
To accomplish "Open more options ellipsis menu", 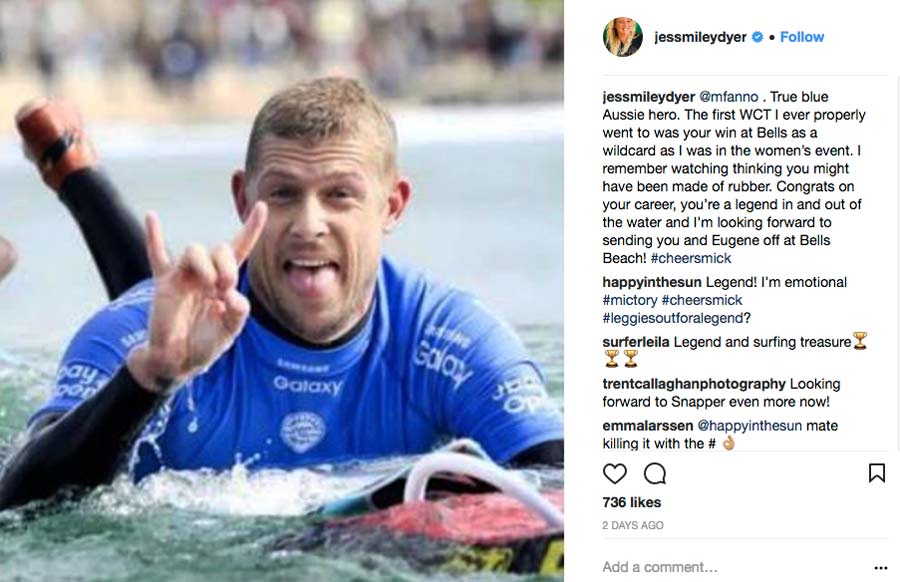I will click(880, 568).
